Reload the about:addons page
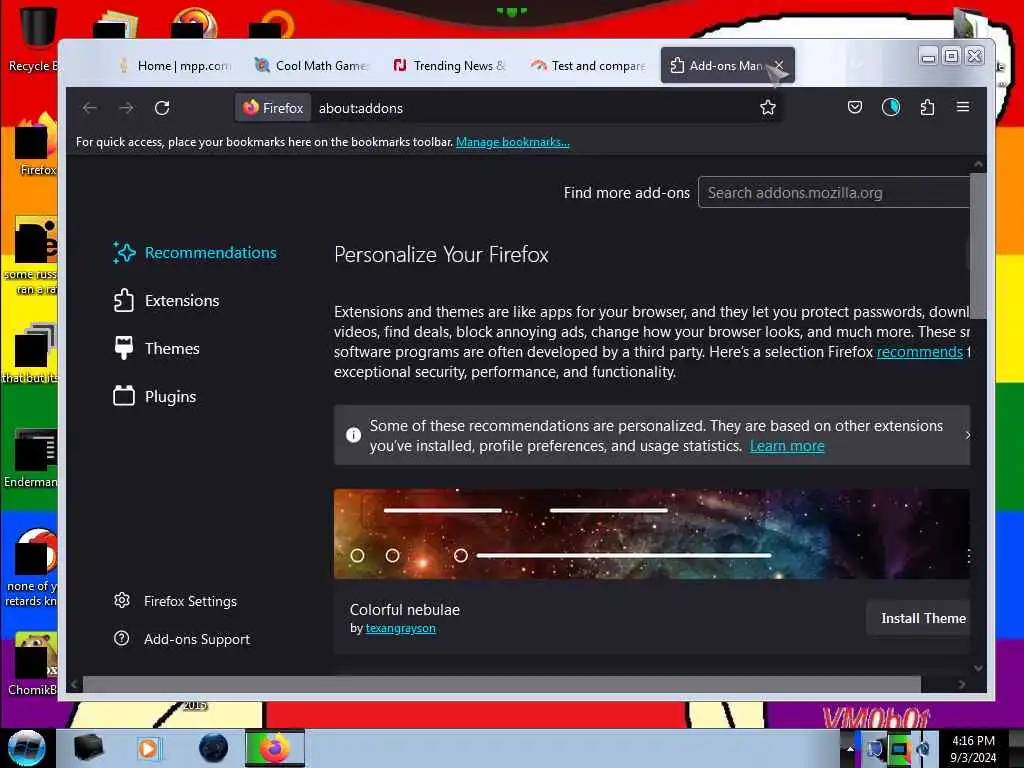 click(x=162, y=108)
